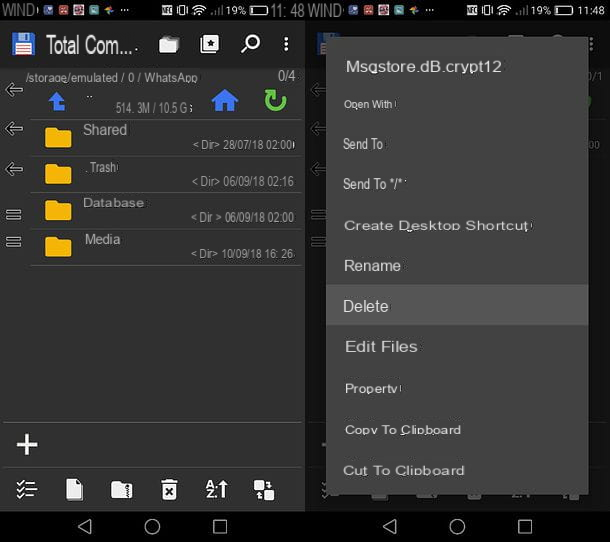Screen dimensions: 610x542
Task: Choose Rename from the context menu
Action: [x=457, y=266]
